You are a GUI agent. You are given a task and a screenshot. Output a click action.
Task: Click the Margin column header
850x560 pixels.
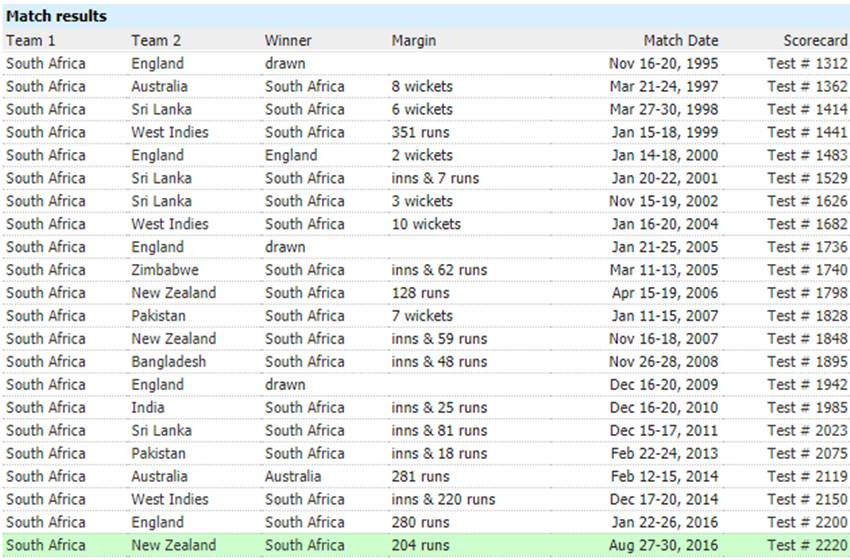tap(414, 41)
